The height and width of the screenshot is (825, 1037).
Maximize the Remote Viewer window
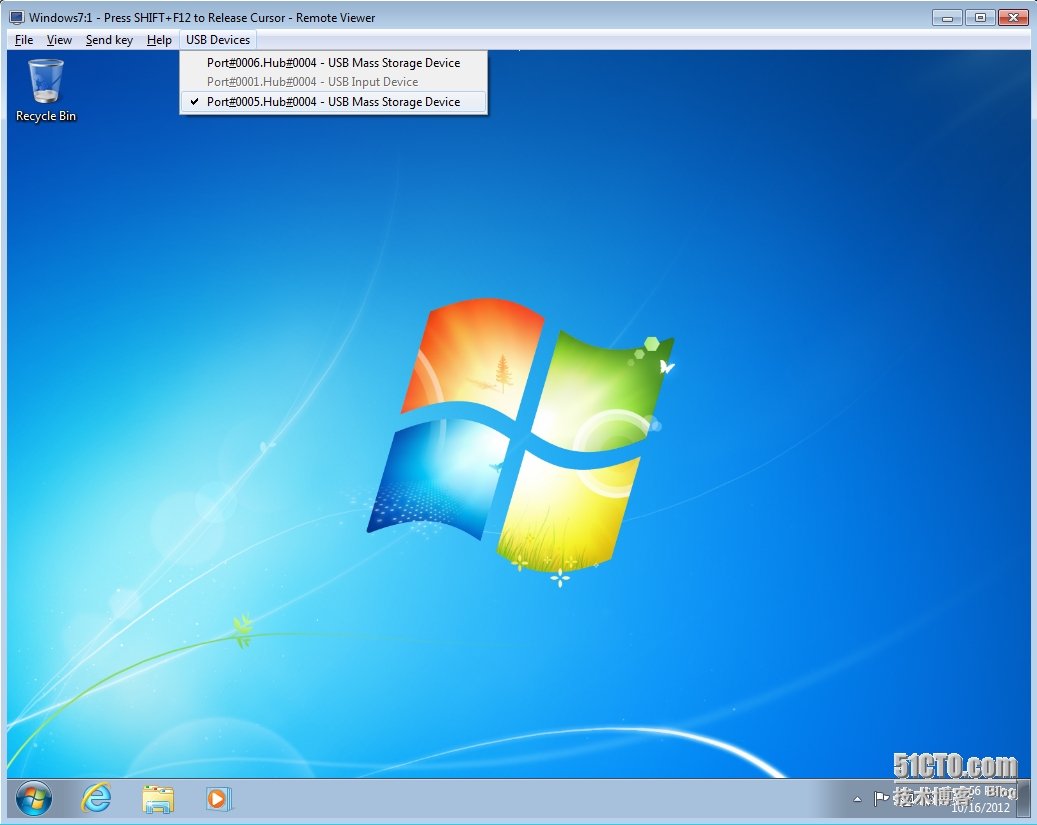coord(980,17)
